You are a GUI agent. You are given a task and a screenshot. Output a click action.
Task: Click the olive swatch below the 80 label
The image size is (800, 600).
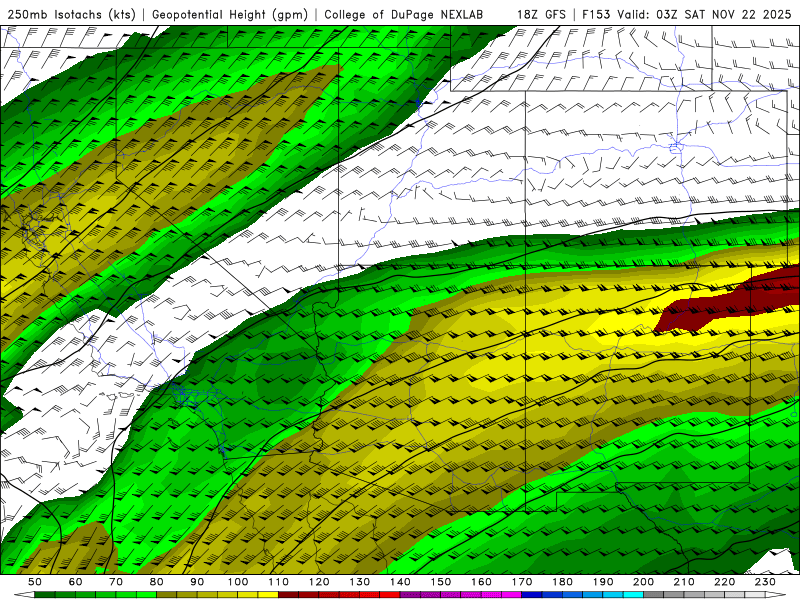[x=166, y=595]
